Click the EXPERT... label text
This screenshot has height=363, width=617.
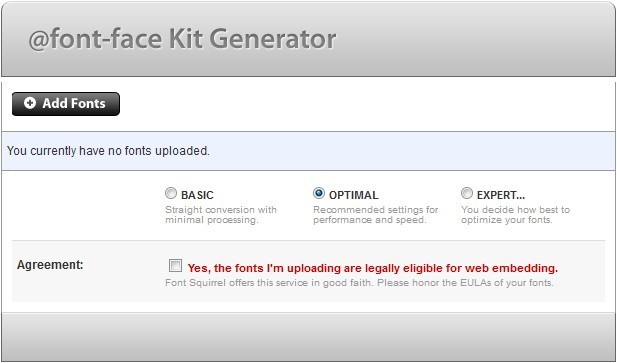[501, 195]
